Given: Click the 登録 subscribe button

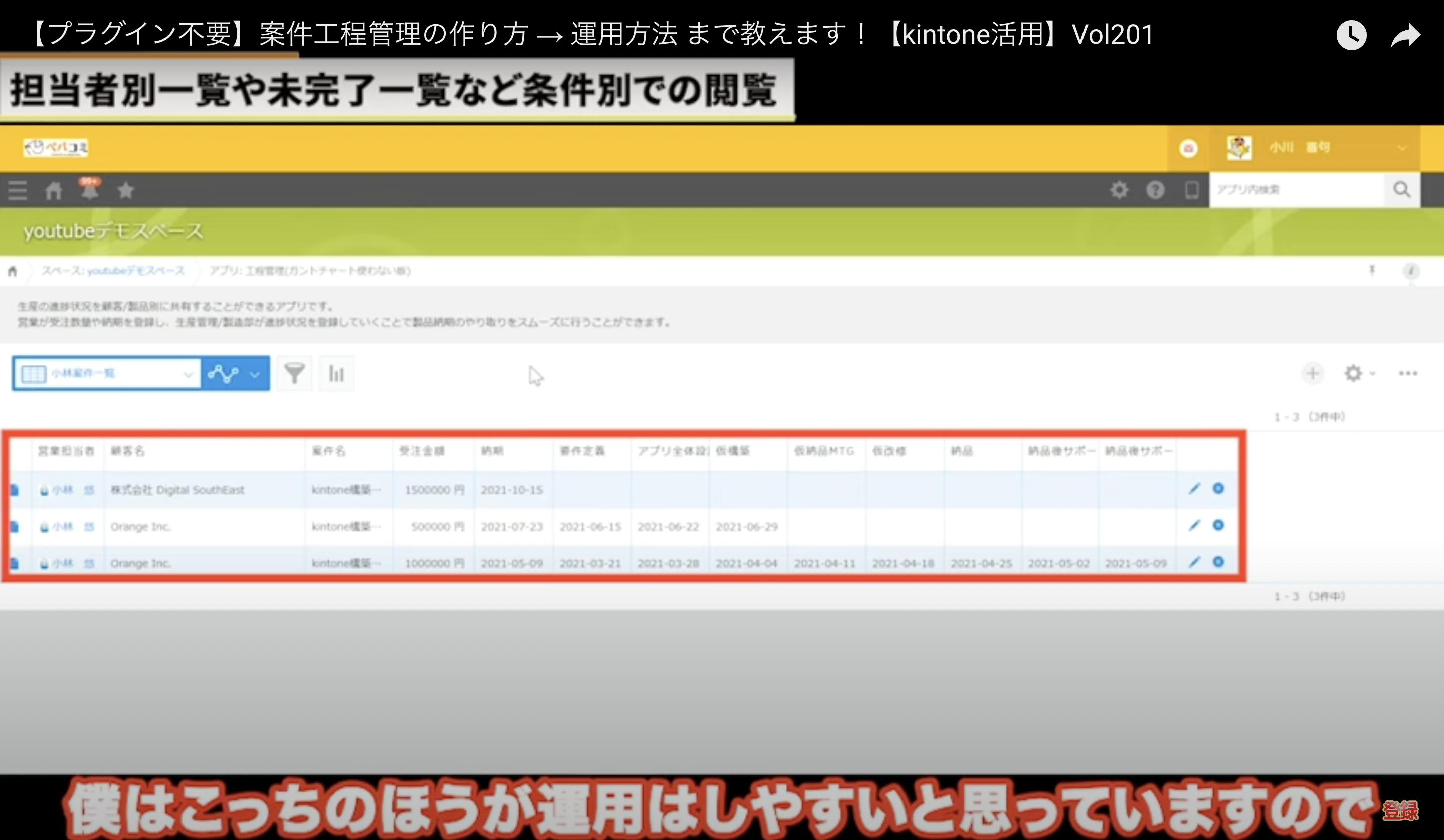Looking at the screenshot, I should coord(1400,810).
